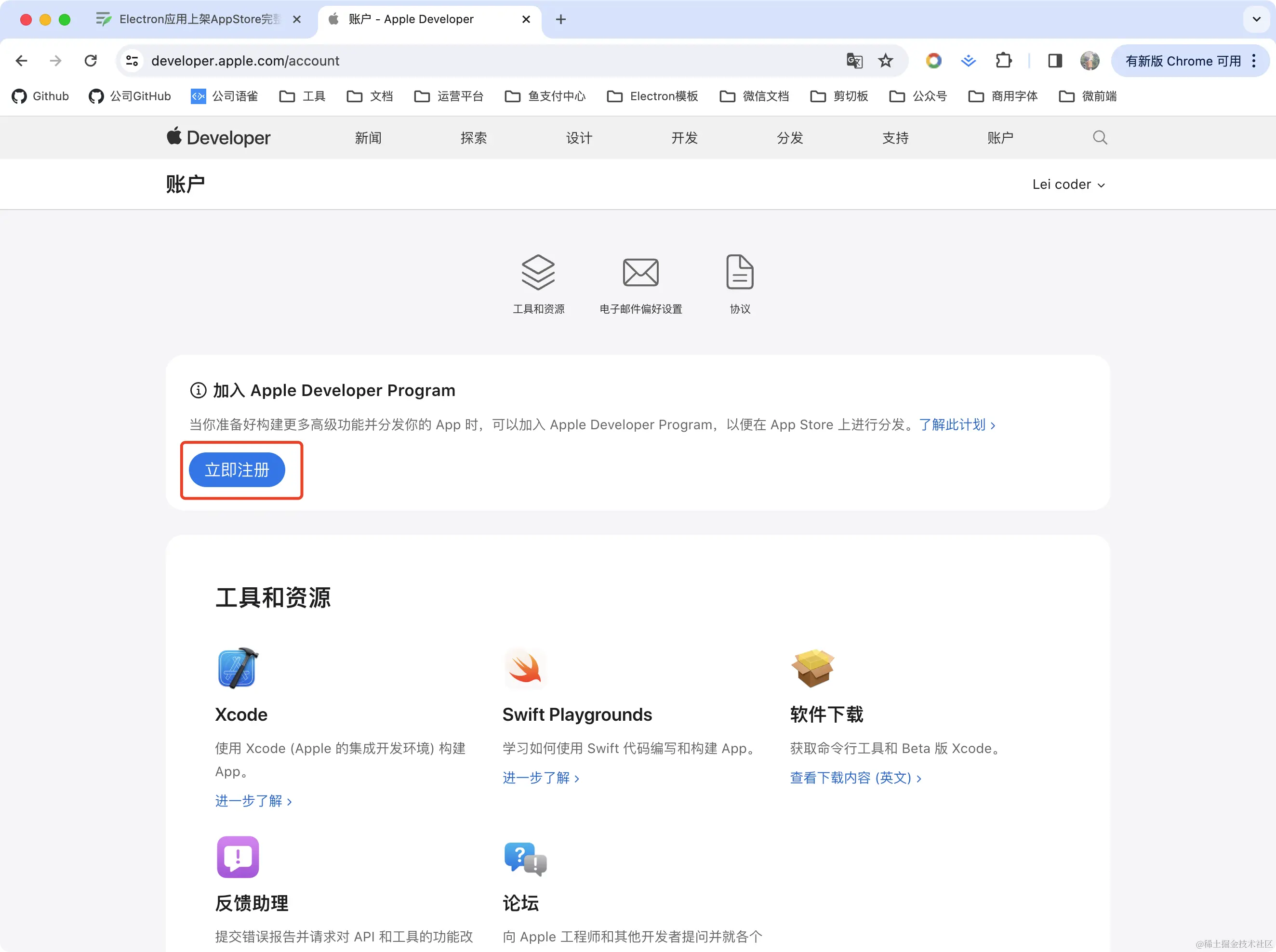
Task: Click 进一步了解 under Swift Playgrounds
Action: click(x=541, y=778)
